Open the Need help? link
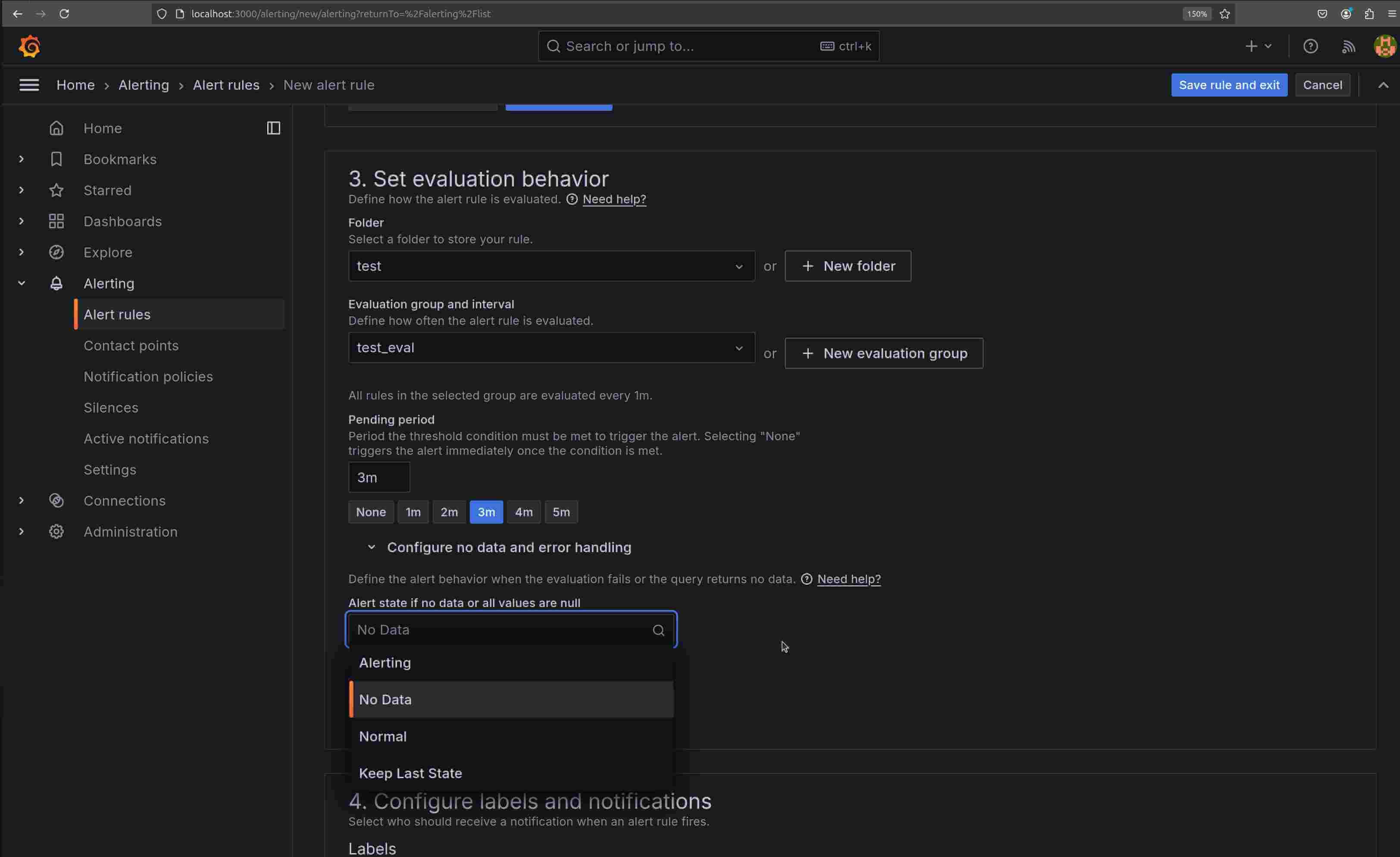 point(614,199)
